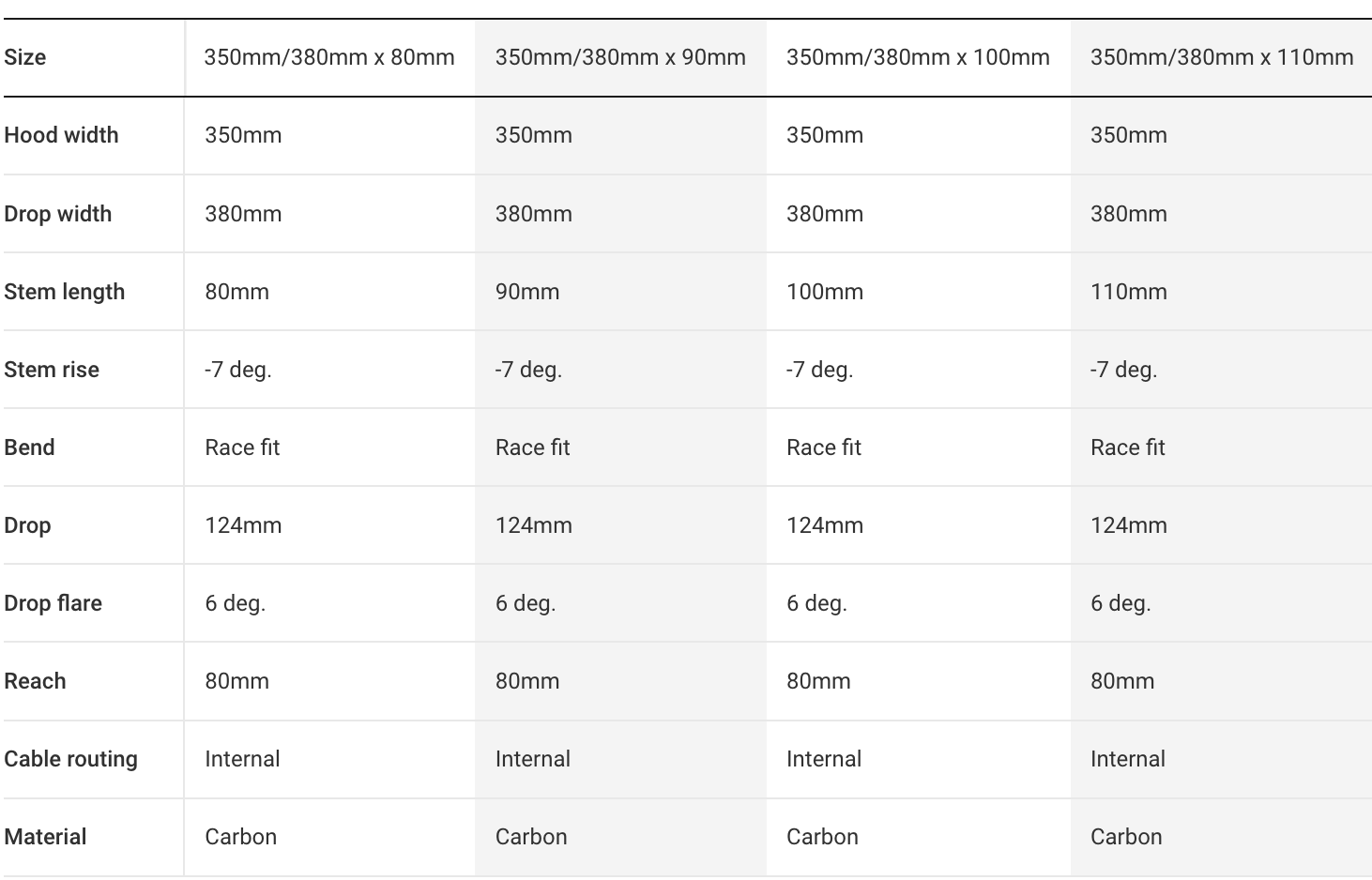
Task: Select the Material row label
Action: (45, 837)
